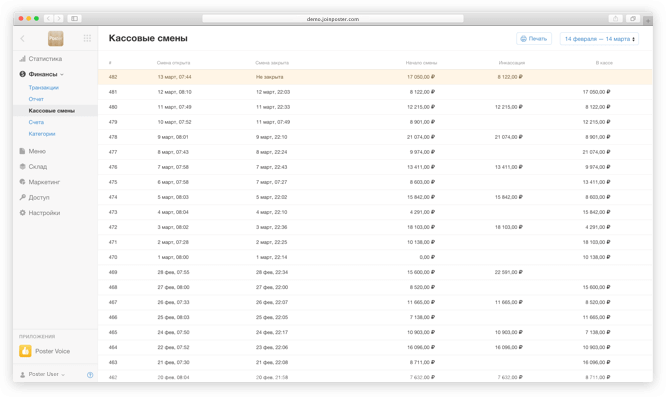The width and height of the screenshot is (666, 397).
Task: Click the 23 фев, 22:06 closing time
Action: click(272, 347)
